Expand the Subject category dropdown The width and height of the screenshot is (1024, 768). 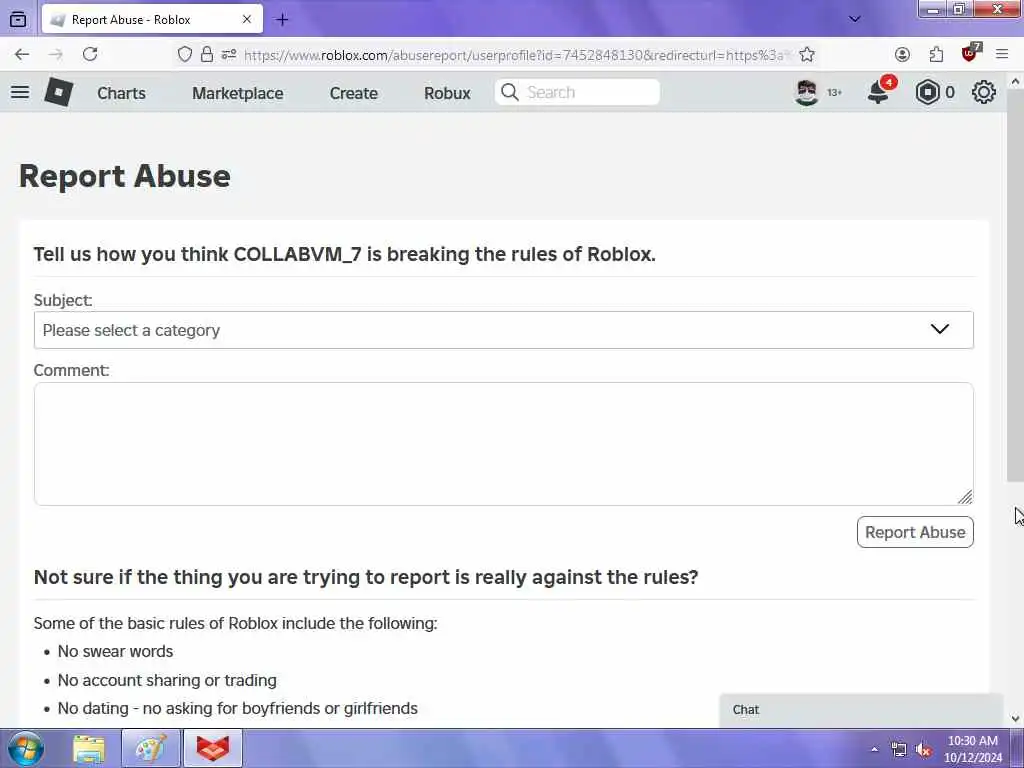tap(504, 330)
